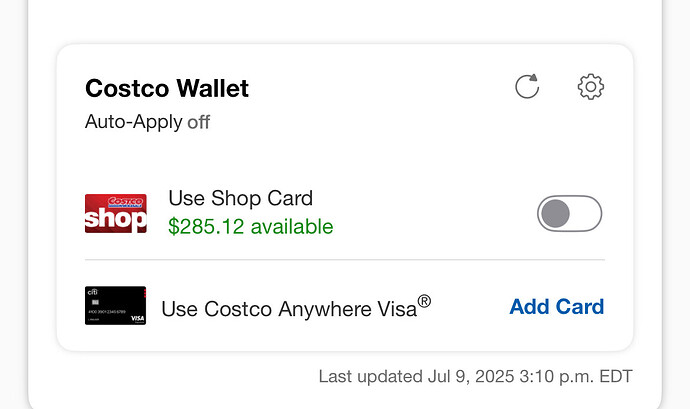Click the Last updated timestamp text

(476, 377)
